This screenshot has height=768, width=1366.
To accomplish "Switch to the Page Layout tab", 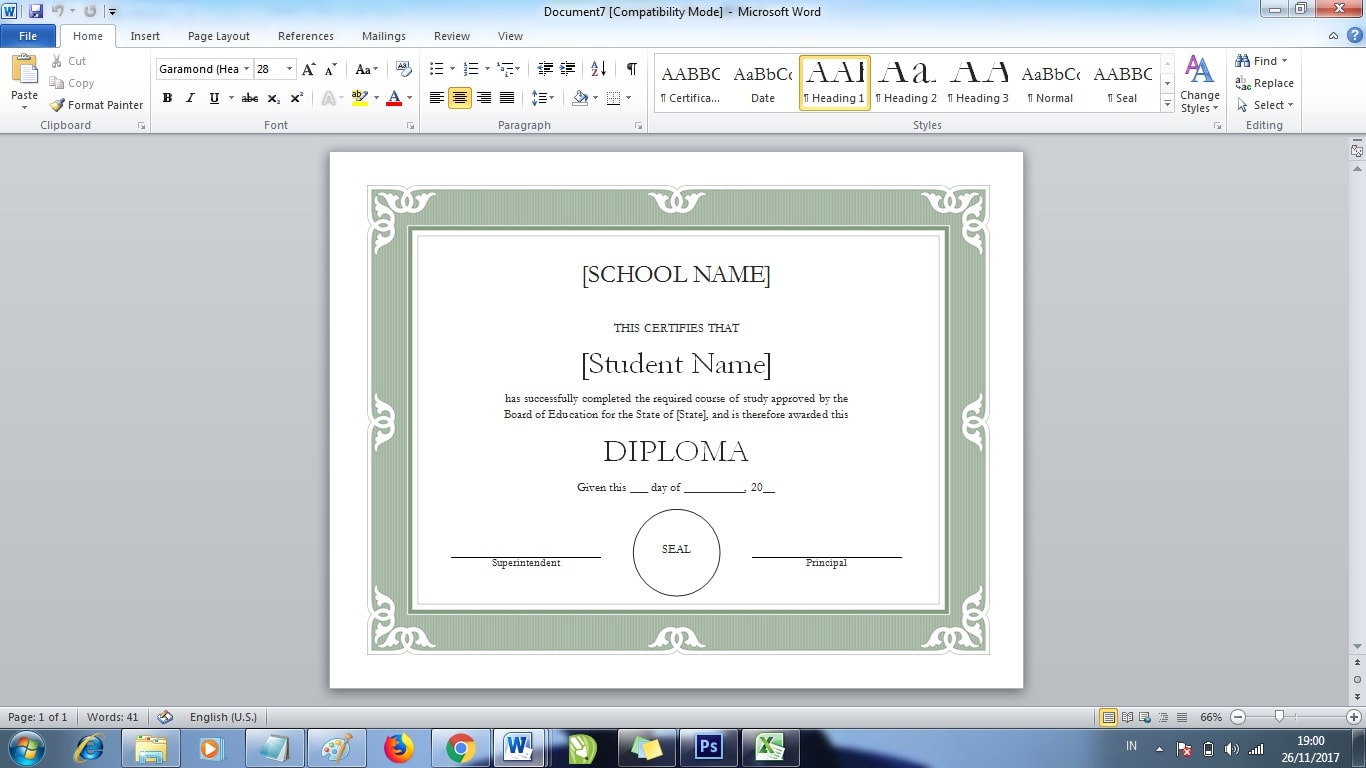I will click(x=219, y=36).
